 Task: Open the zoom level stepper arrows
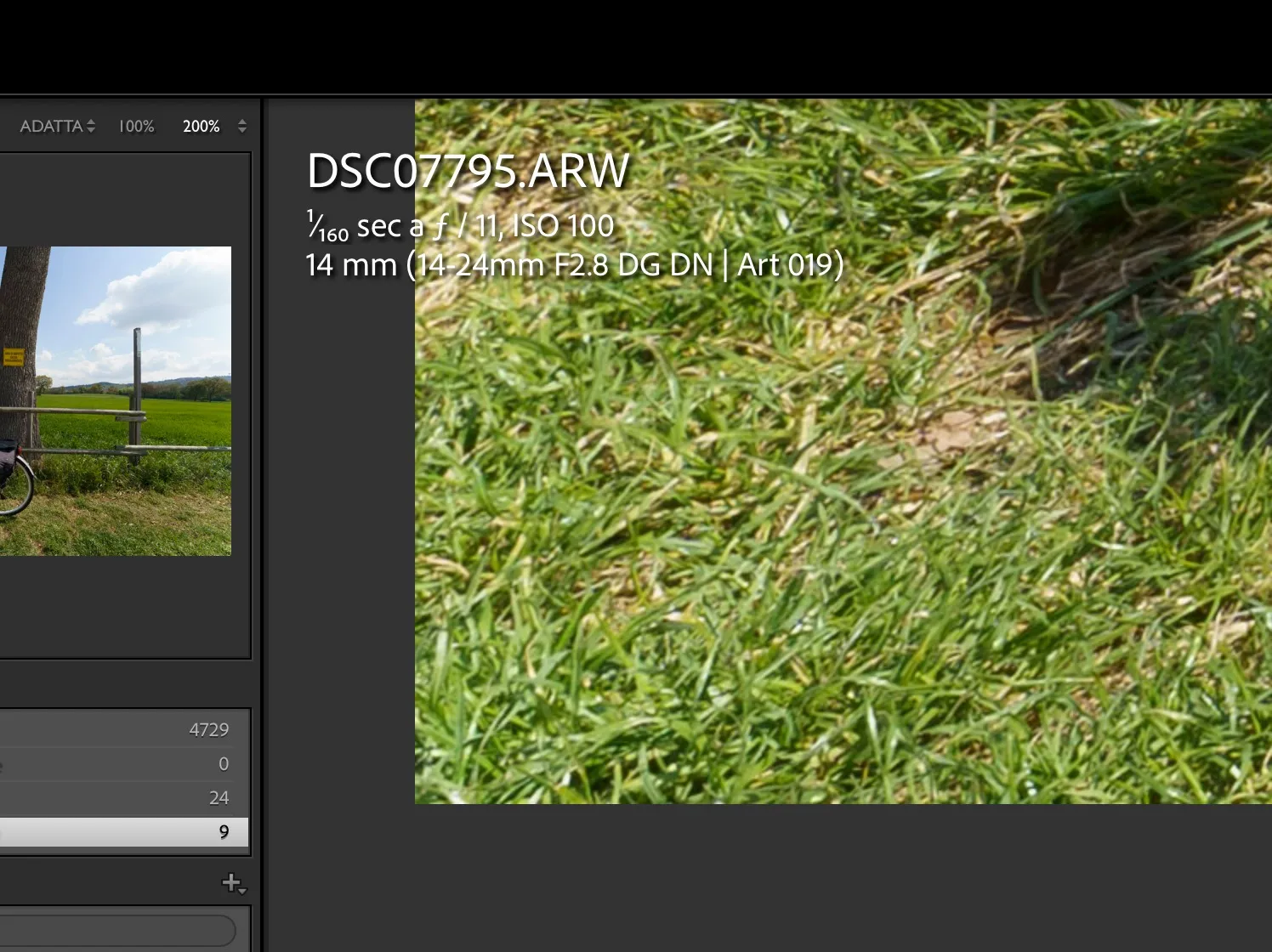242,126
